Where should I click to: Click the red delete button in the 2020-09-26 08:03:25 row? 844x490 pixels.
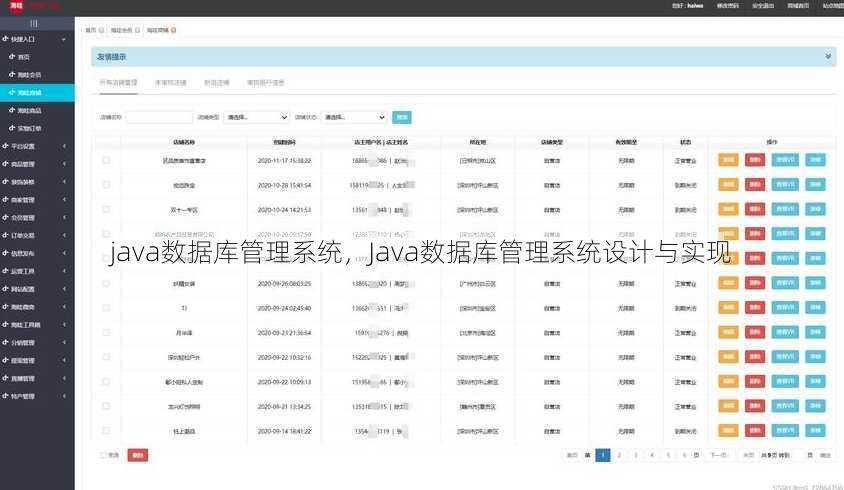(x=755, y=283)
